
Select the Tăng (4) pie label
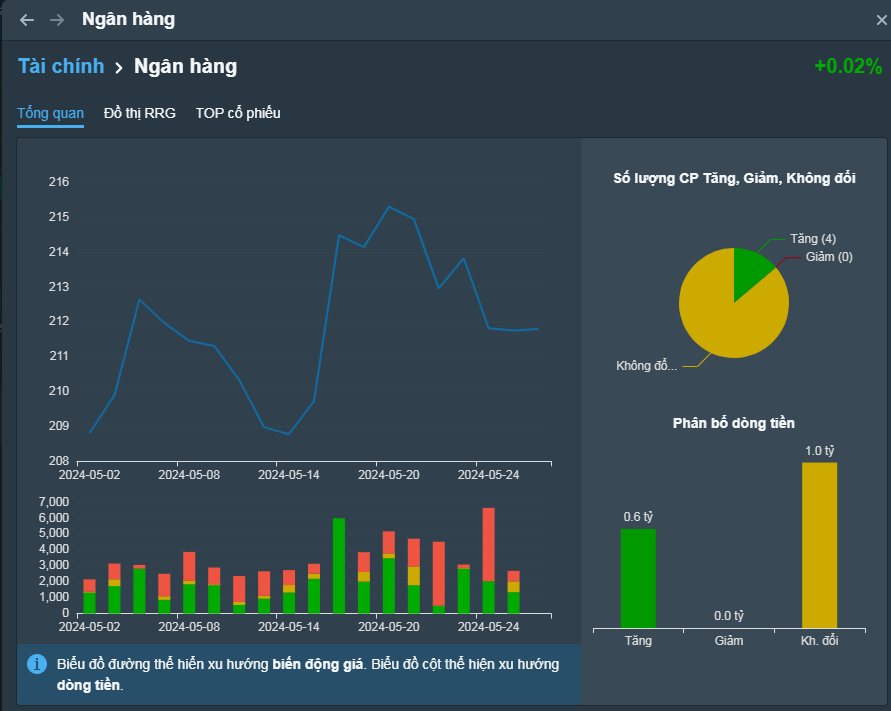[x=812, y=239]
